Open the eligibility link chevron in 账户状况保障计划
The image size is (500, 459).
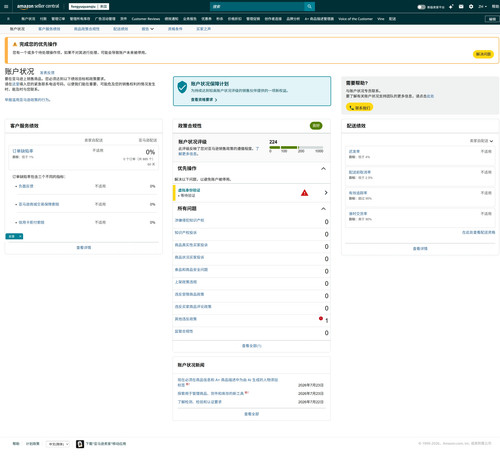pyautogui.click(x=216, y=100)
